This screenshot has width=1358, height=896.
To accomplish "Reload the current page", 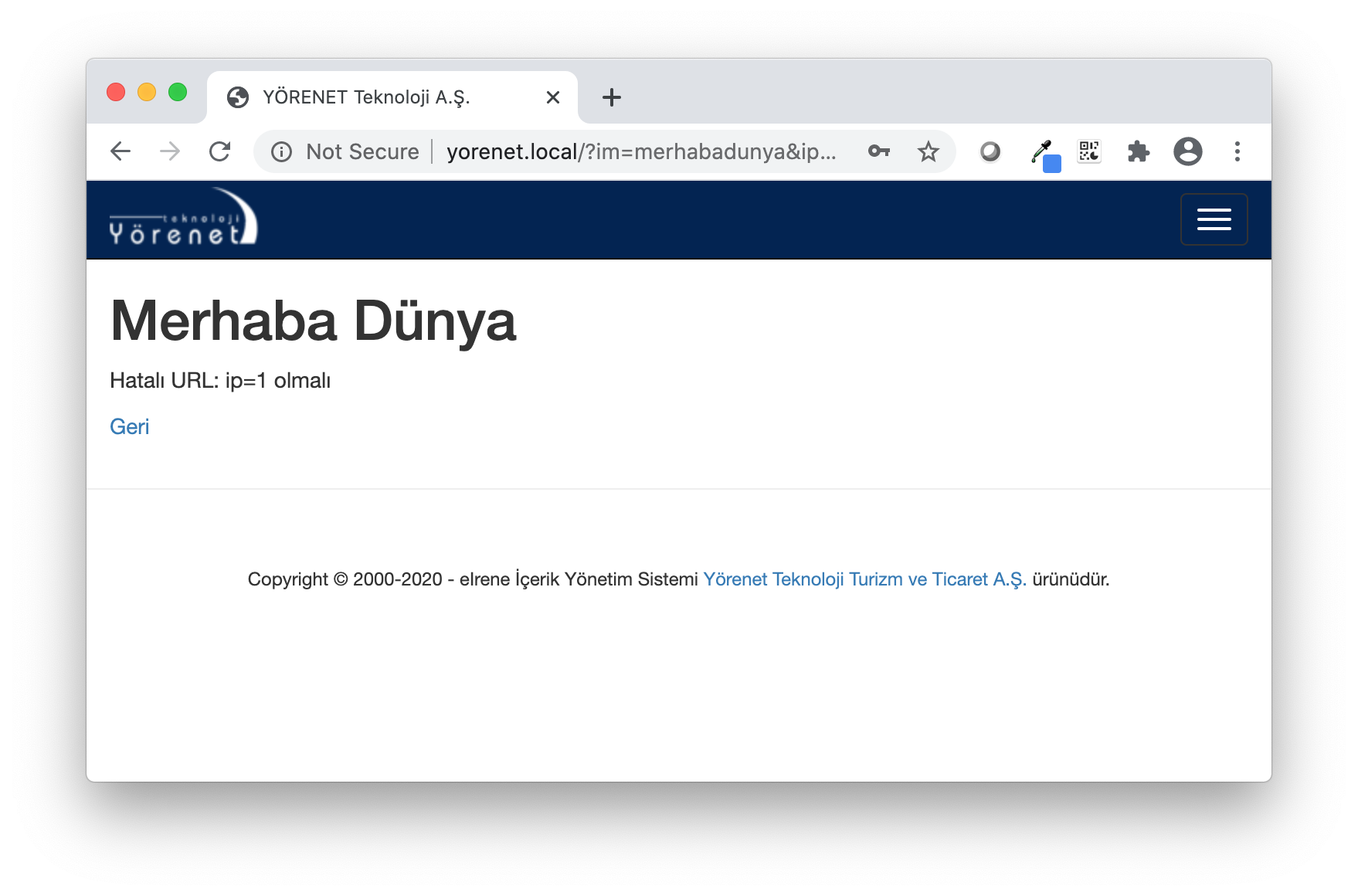I will click(x=220, y=151).
